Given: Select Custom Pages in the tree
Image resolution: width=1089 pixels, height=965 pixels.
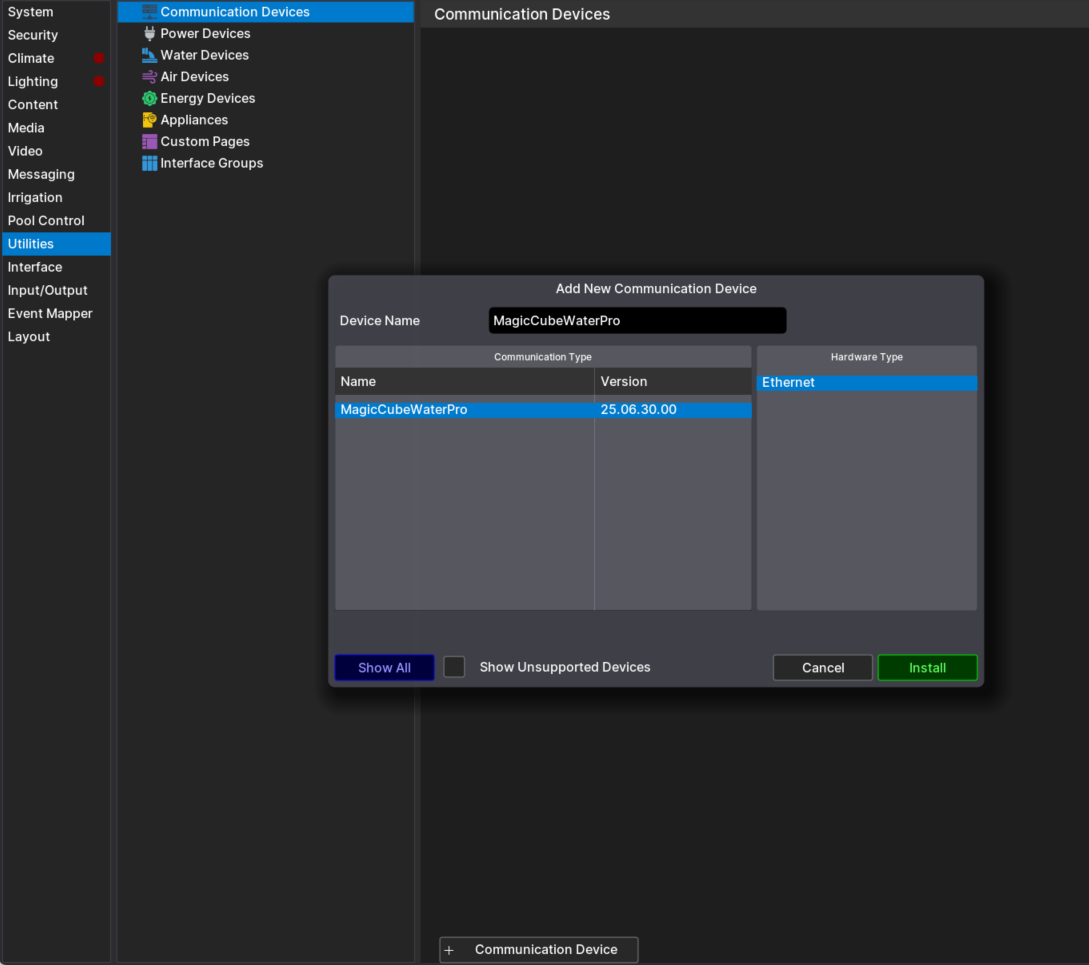Looking at the screenshot, I should pos(266,141).
